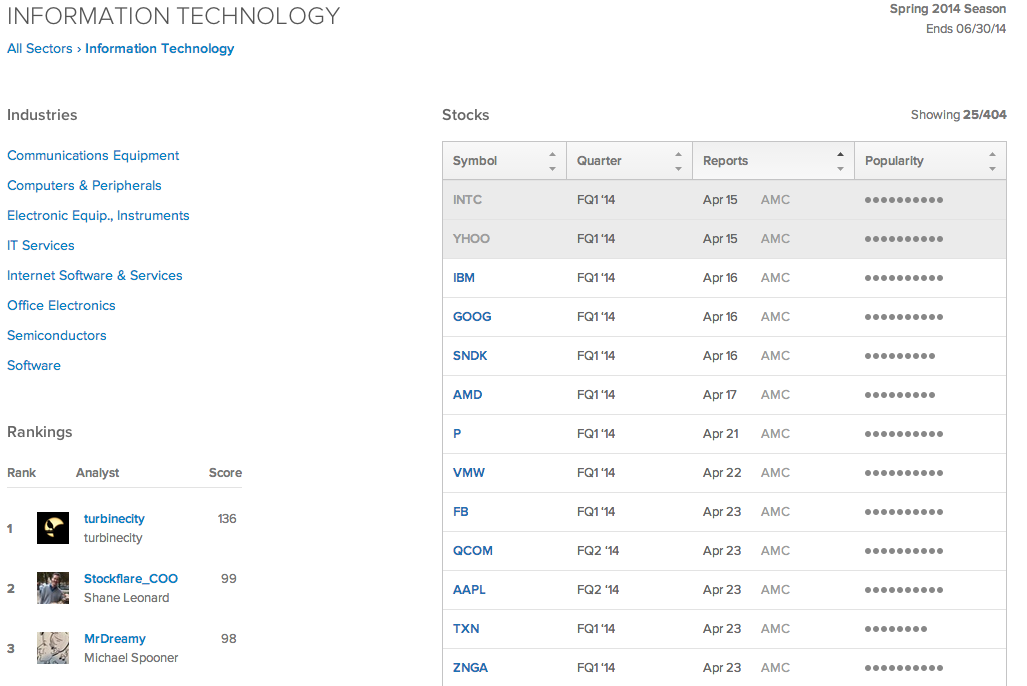Click the Michael Spooner name text

coord(131,658)
